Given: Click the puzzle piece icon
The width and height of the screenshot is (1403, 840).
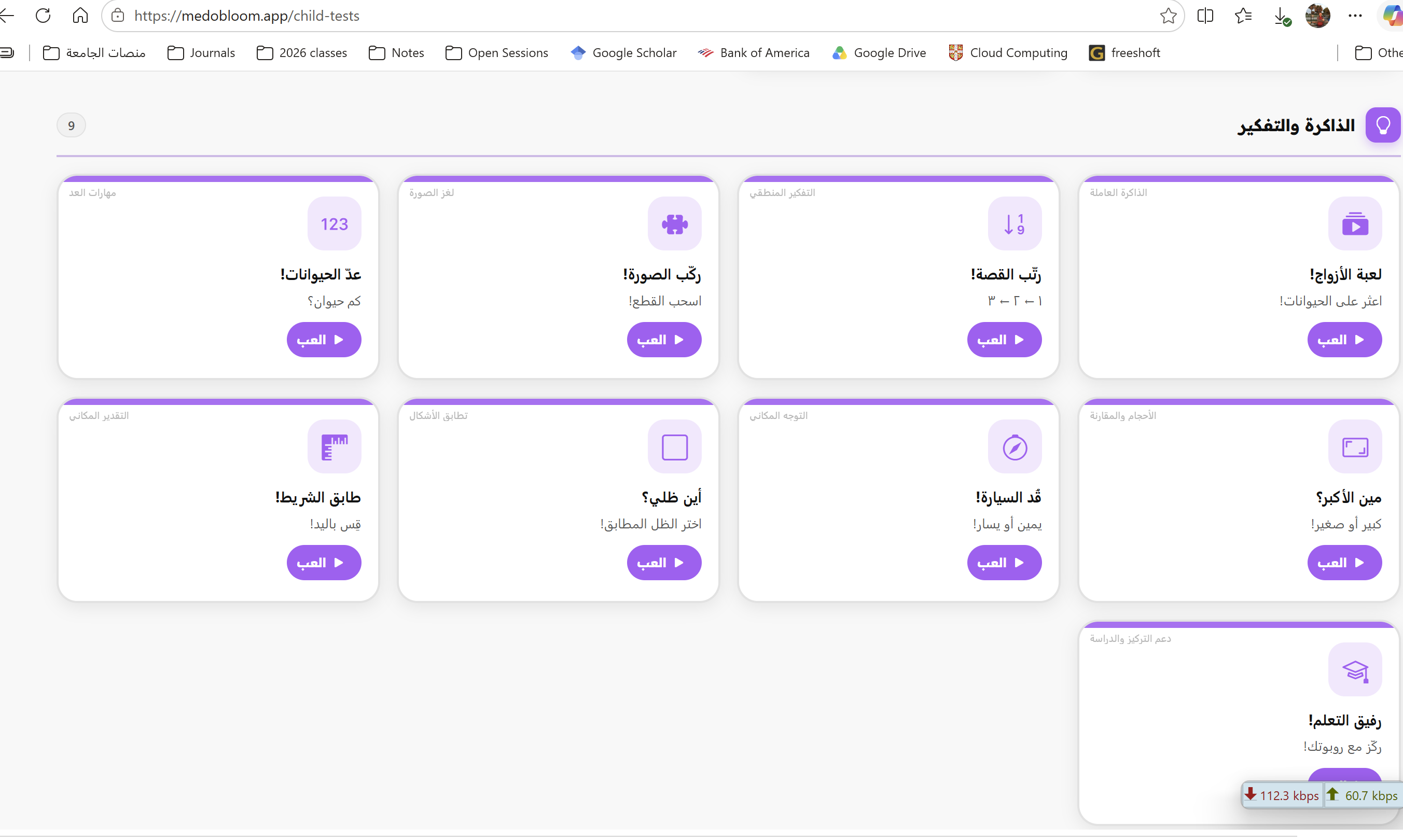Looking at the screenshot, I should coord(674,223).
